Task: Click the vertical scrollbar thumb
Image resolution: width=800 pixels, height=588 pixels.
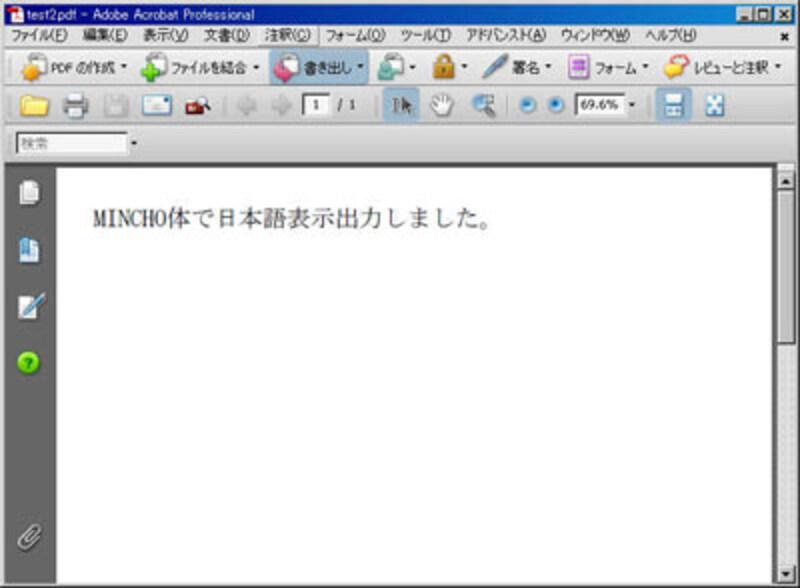Action: [x=786, y=267]
